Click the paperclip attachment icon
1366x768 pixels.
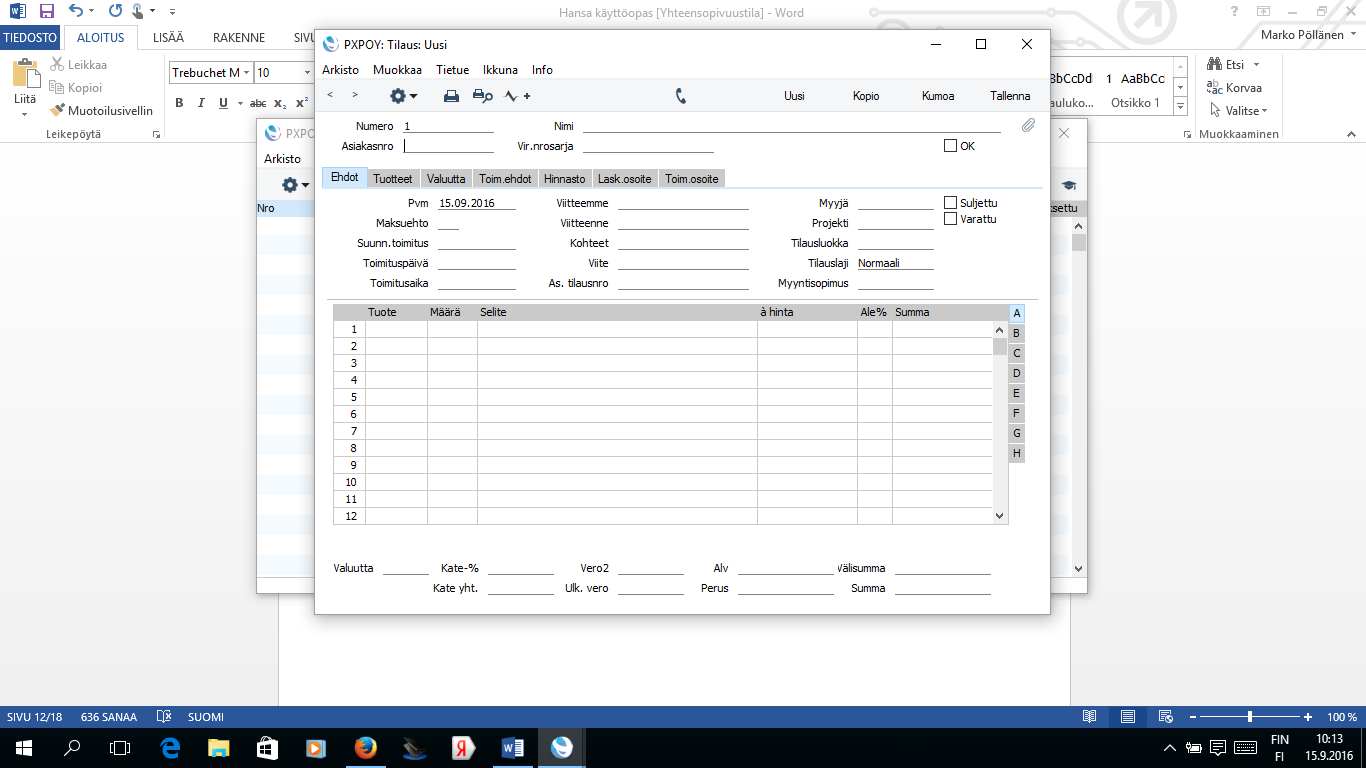tap(1028, 126)
